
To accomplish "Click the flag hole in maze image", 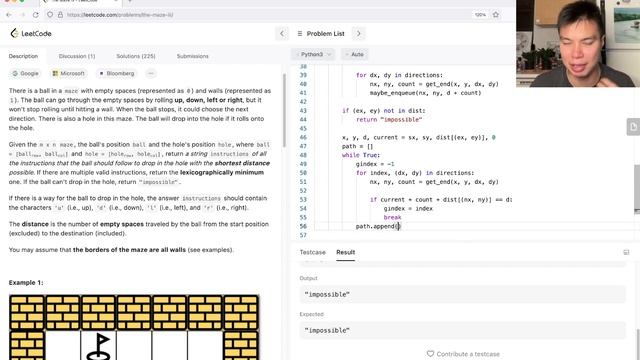I will coord(98,346).
